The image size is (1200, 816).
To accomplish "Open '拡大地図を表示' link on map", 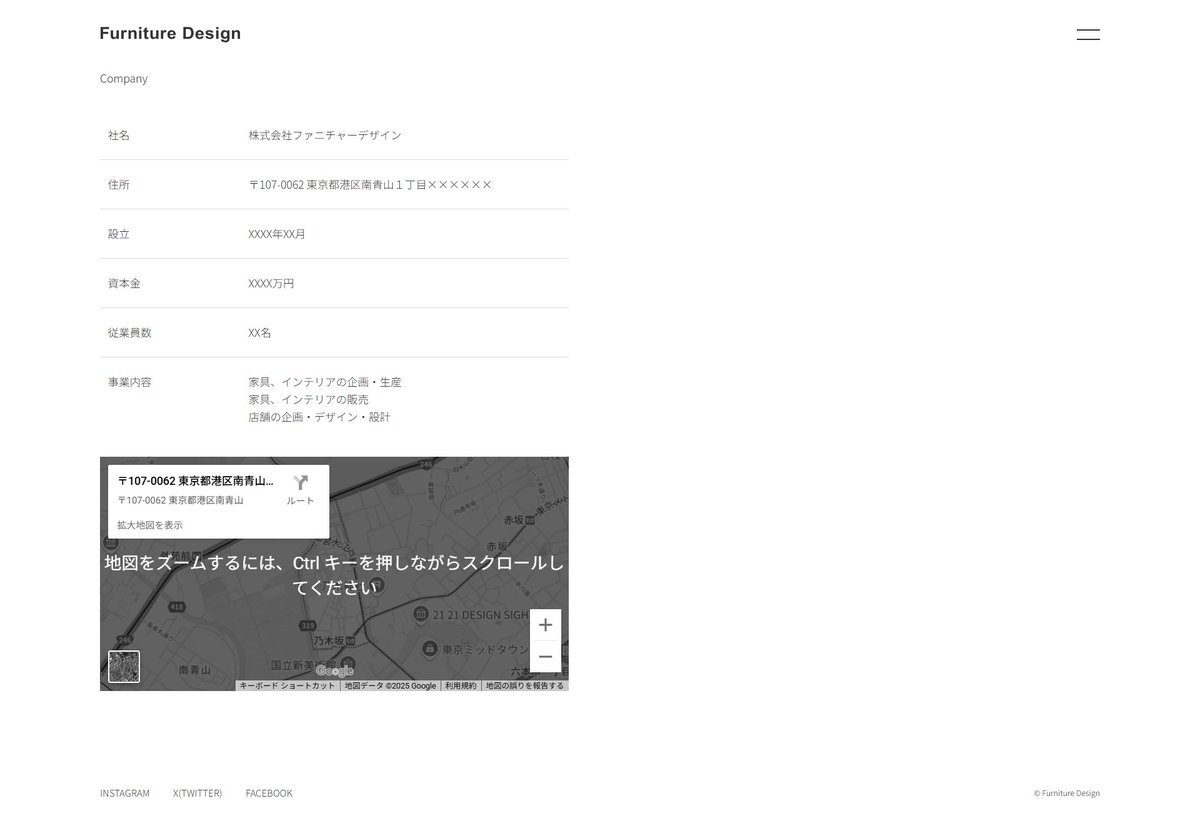I will click(x=150, y=525).
